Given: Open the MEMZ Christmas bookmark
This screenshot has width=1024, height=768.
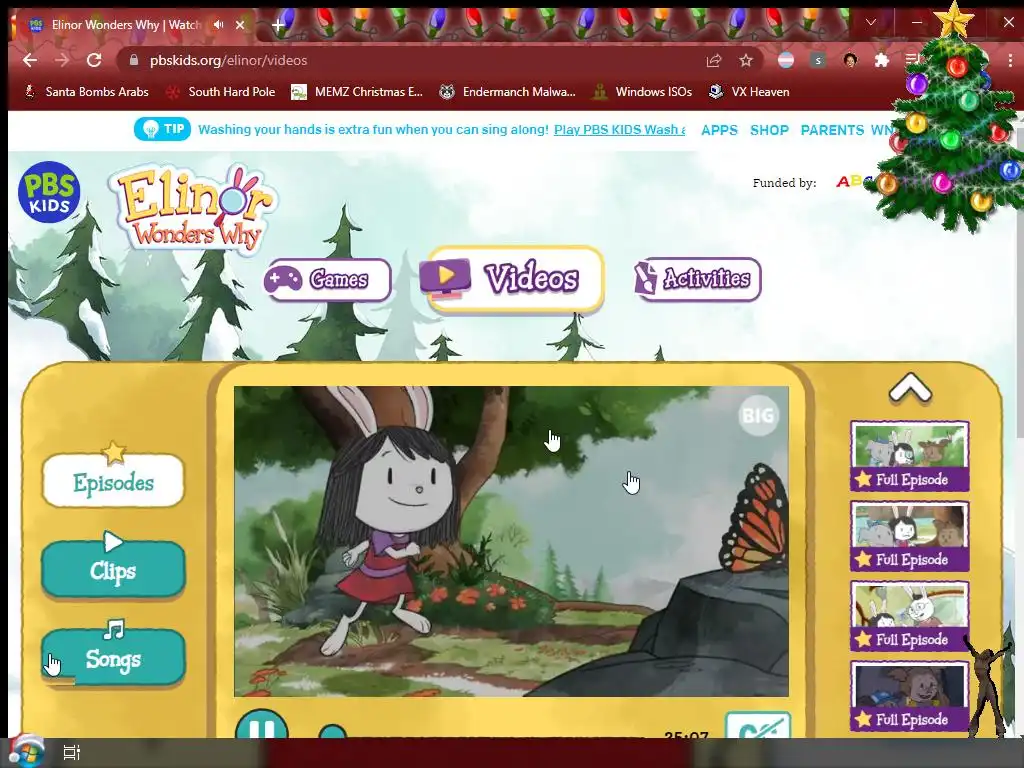Looking at the screenshot, I should pyautogui.click(x=357, y=92).
